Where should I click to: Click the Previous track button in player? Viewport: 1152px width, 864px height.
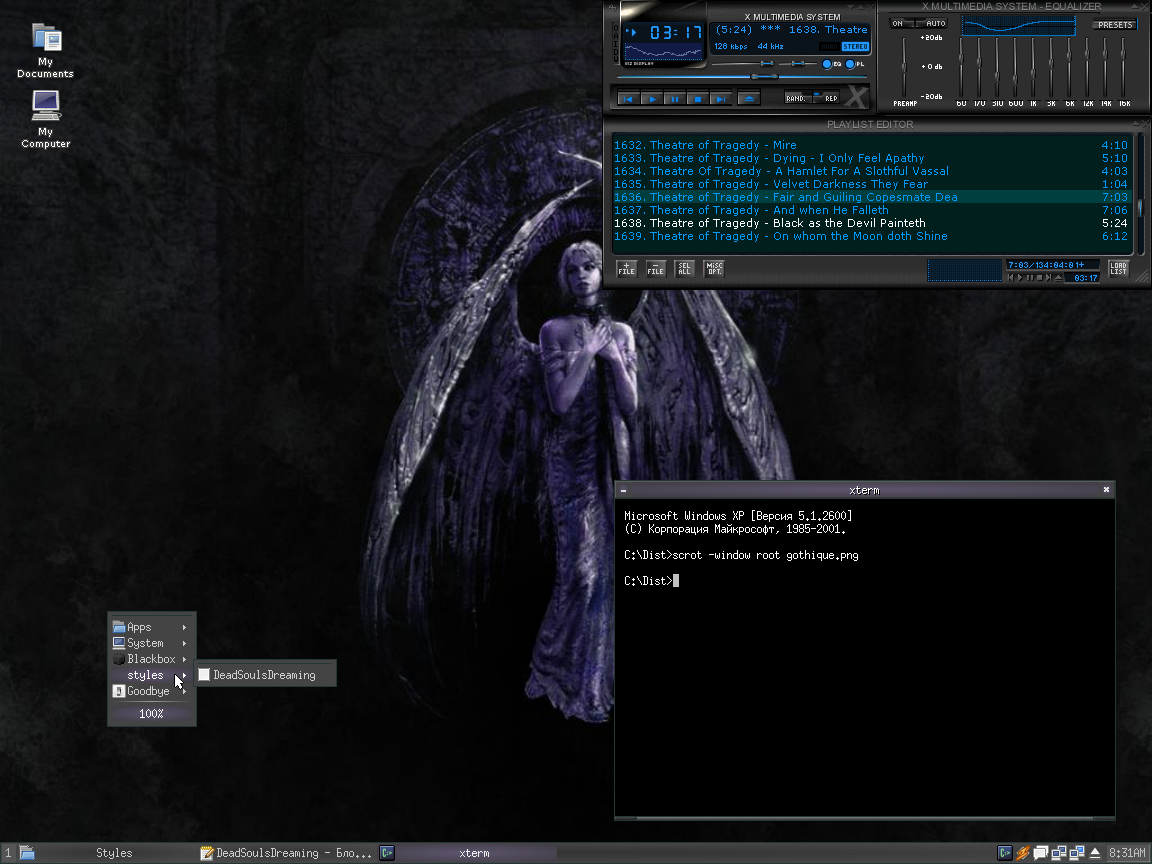(628, 98)
